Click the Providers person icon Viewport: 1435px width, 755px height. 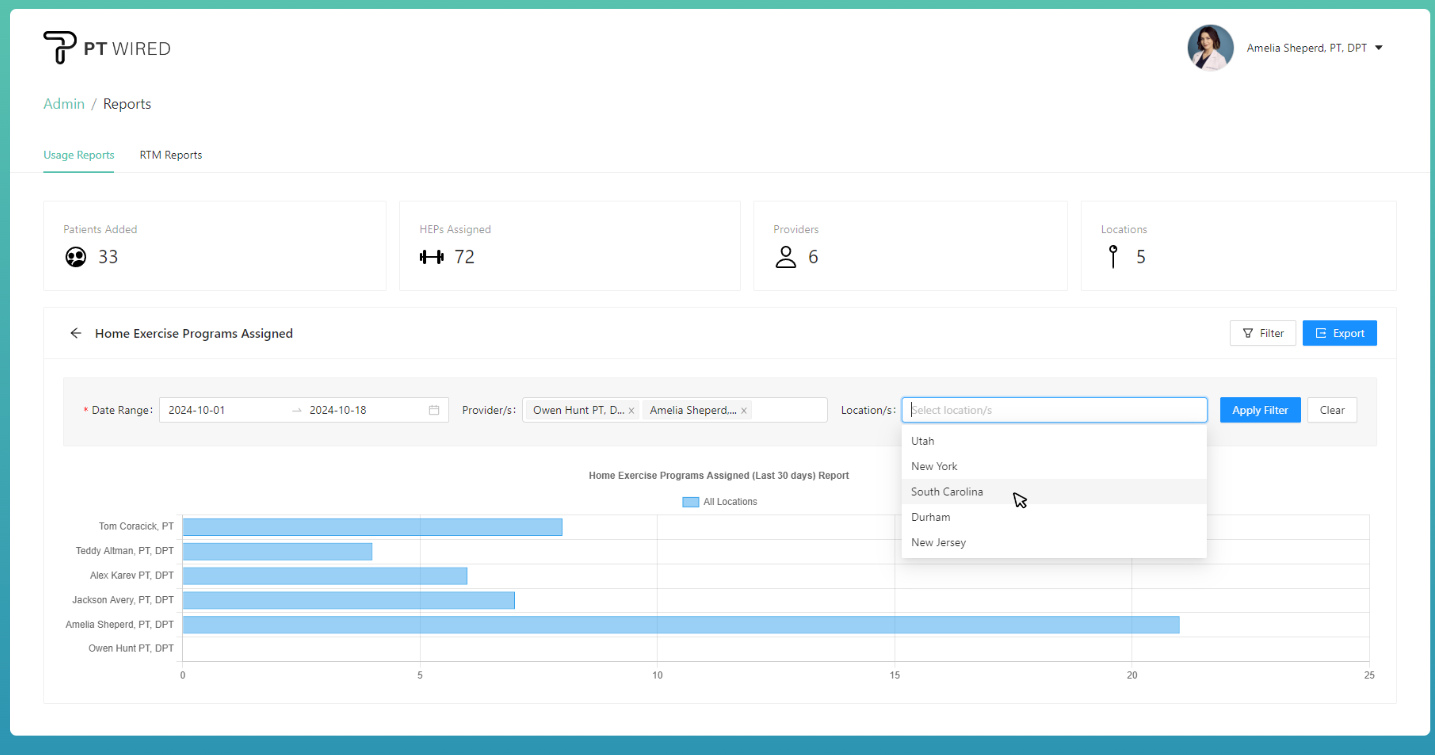[x=786, y=257]
